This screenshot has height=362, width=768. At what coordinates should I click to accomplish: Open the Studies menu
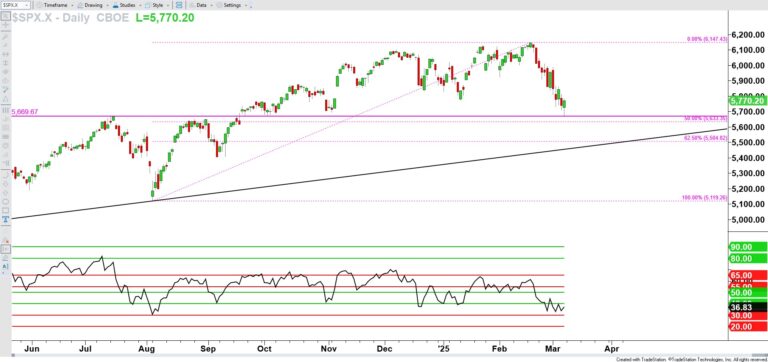click(x=127, y=5)
